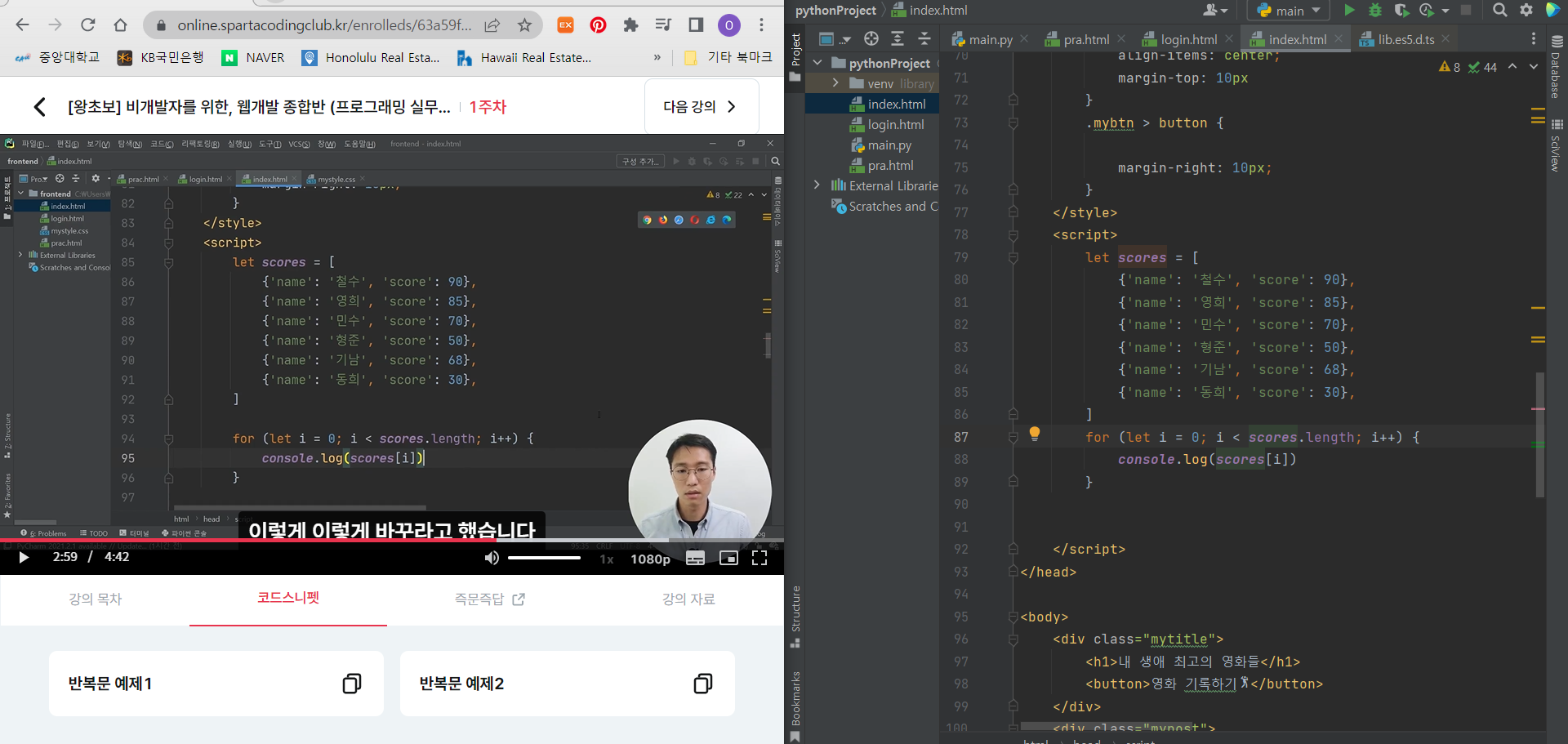Switch to main.py editor tab
This screenshot has height=744, width=1568.
982,39
